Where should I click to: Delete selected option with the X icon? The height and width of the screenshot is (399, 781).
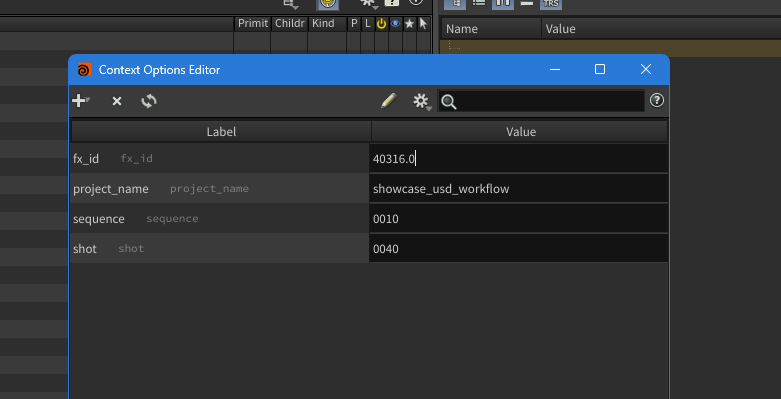117,102
